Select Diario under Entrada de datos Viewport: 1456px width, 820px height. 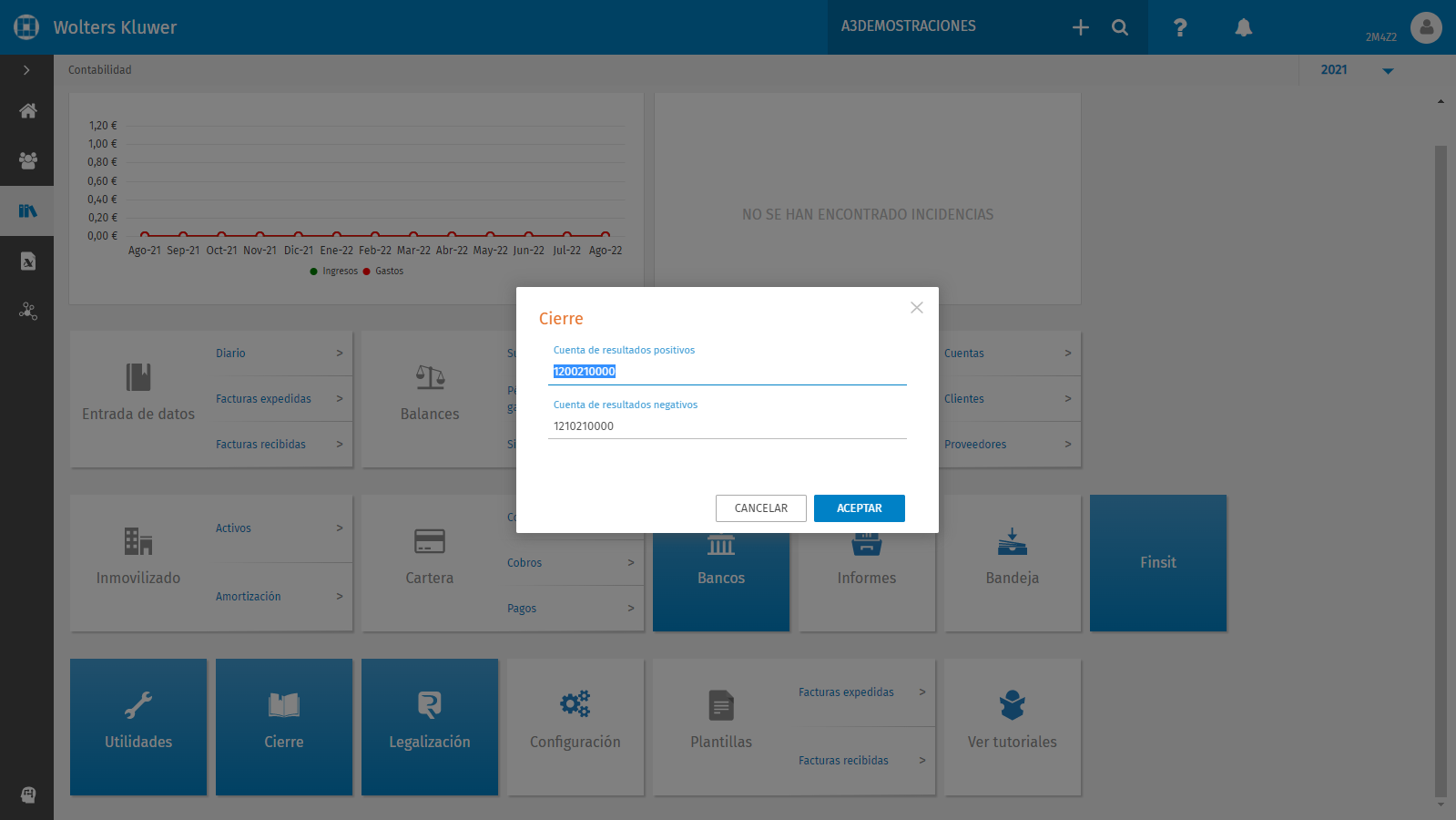coord(230,354)
